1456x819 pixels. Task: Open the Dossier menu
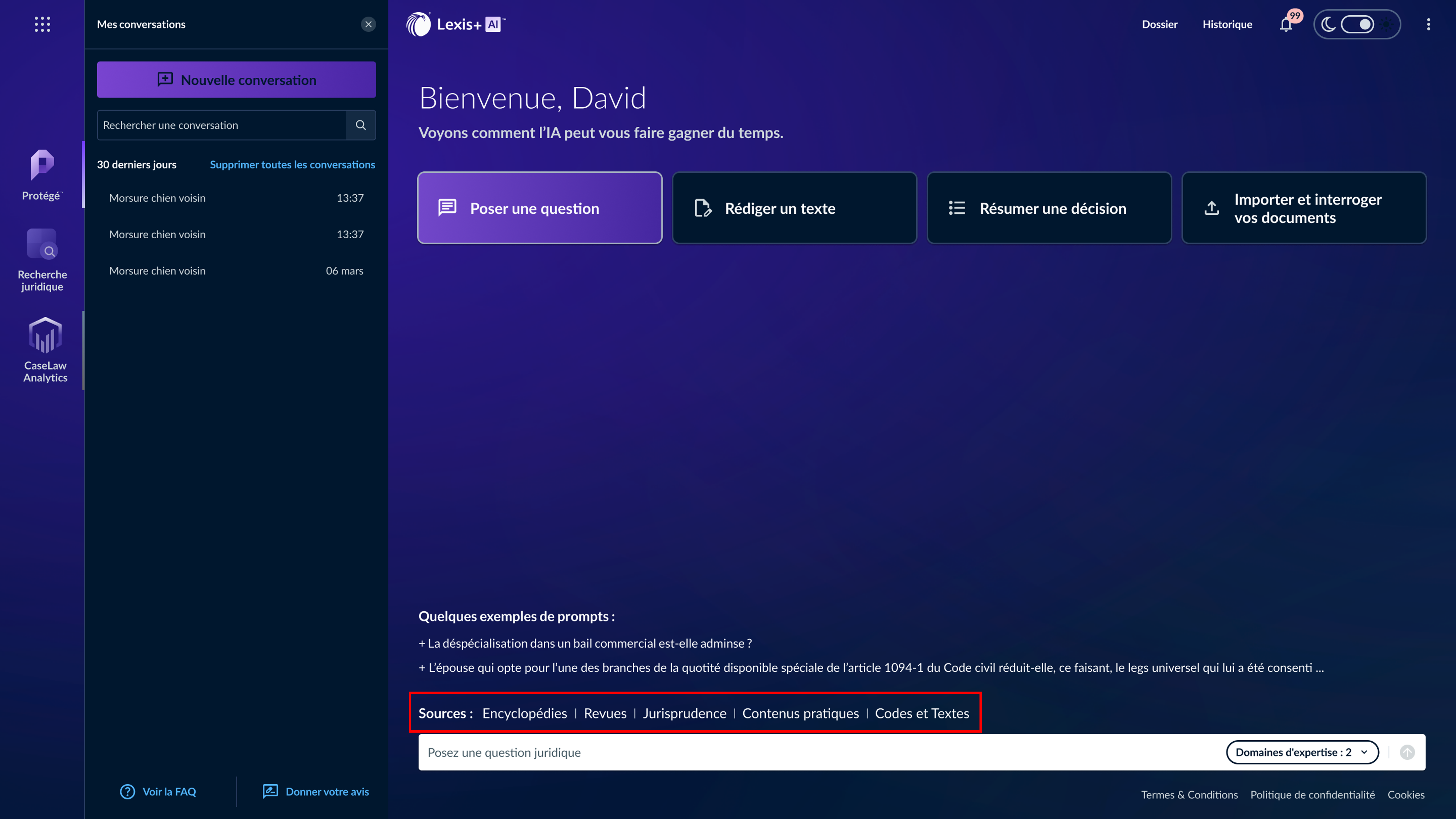click(x=1159, y=24)
